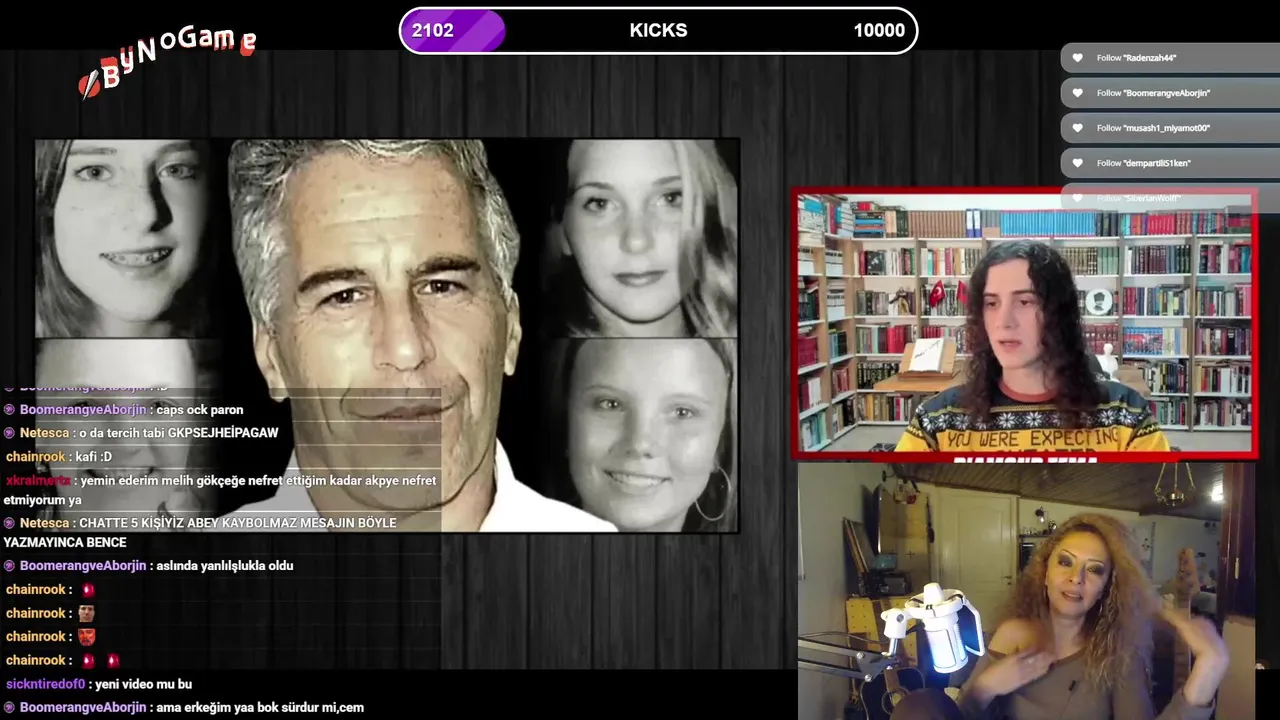Click the message "yeni video mu bu"
This screenshot has height=720, width=1280.
tap(143, 685)
